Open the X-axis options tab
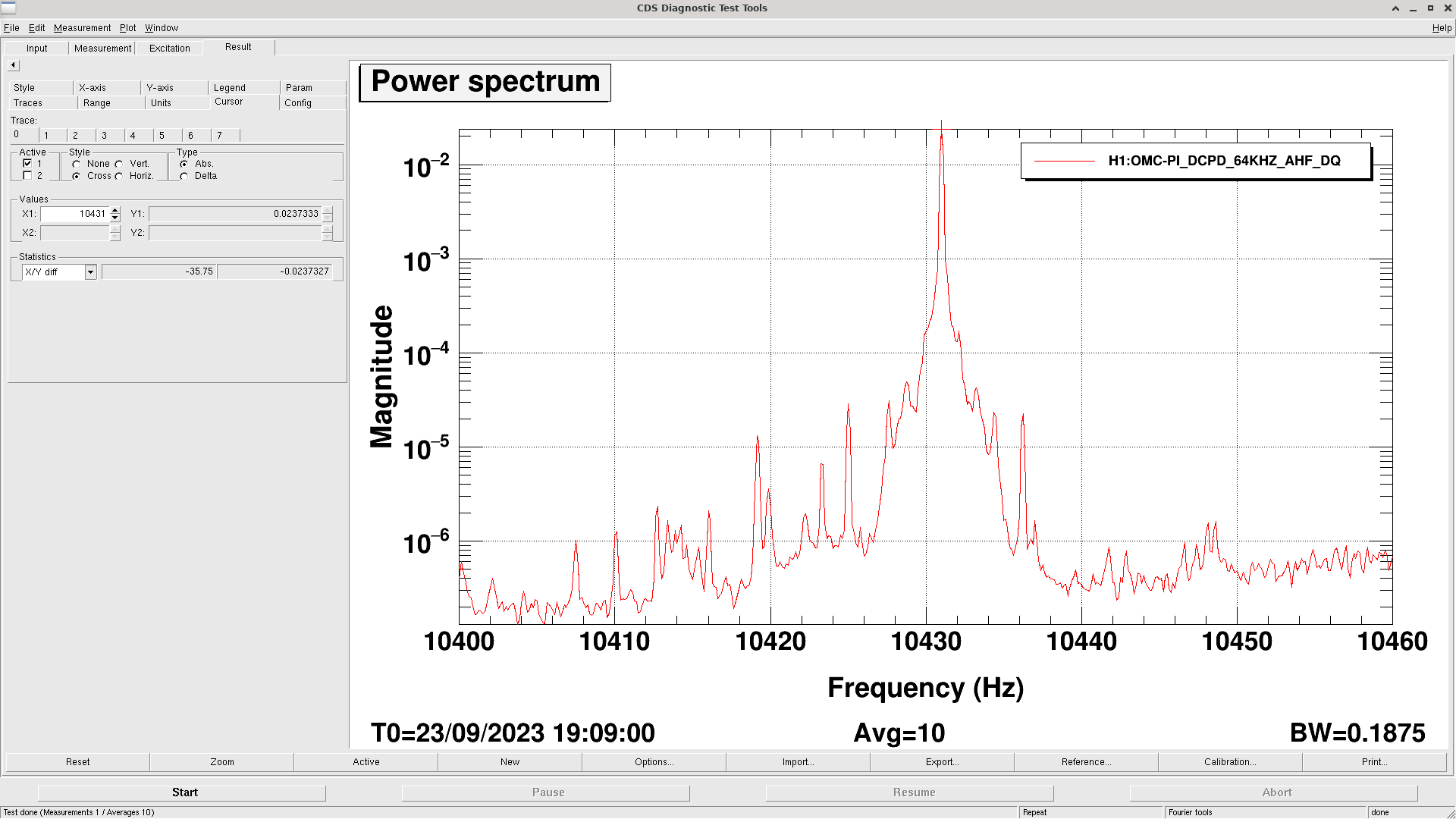 coord(107,88)
